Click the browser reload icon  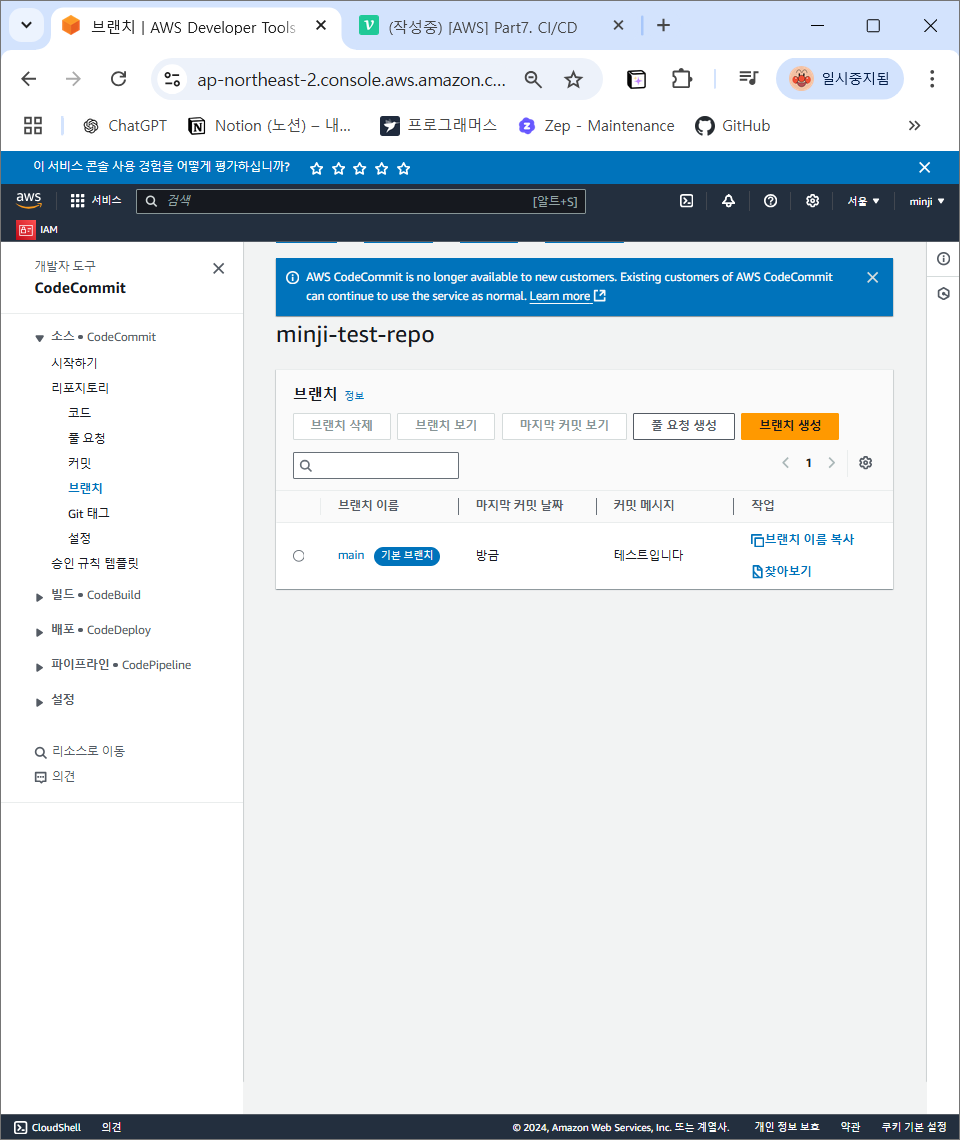pyautogui.click(x=119, y=79)
